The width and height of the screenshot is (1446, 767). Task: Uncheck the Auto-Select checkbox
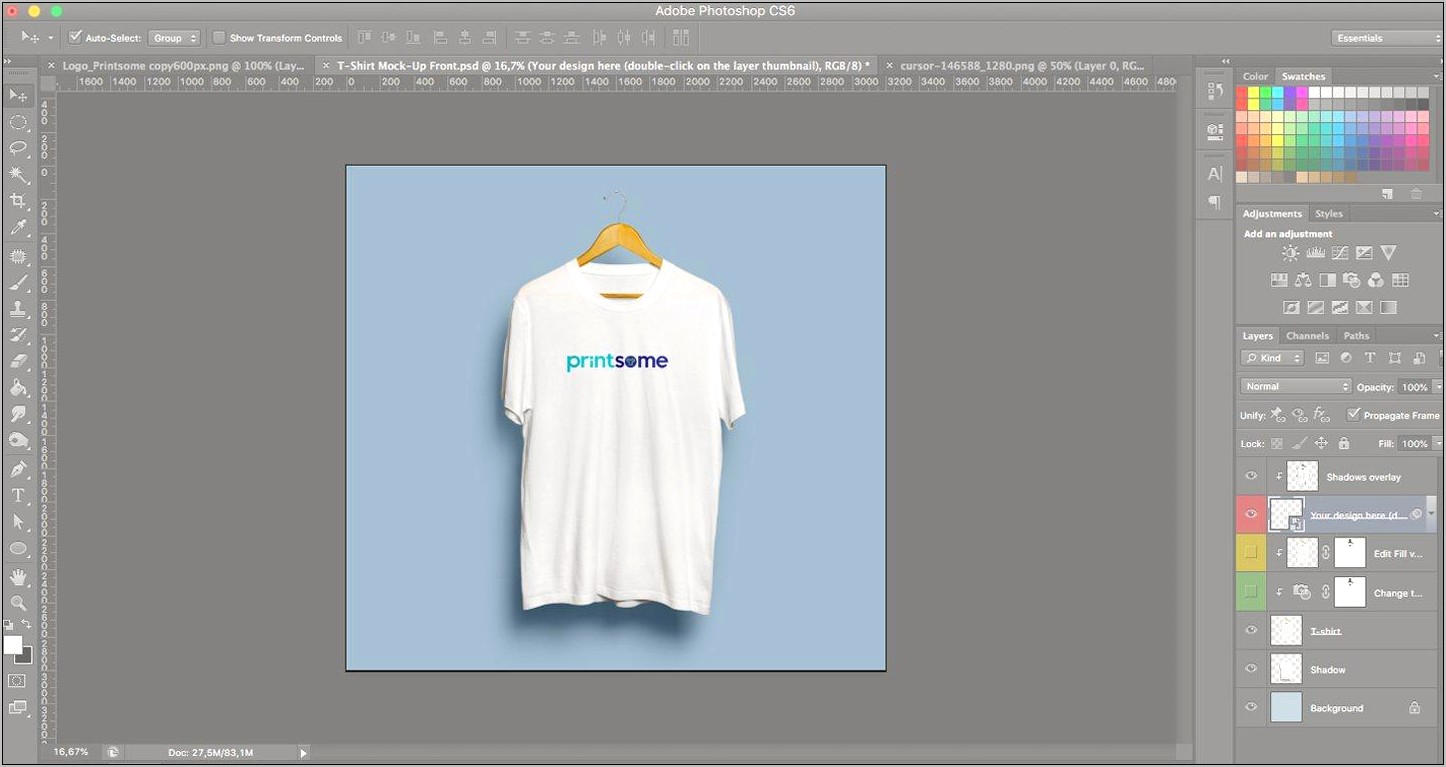pos(75,38)
